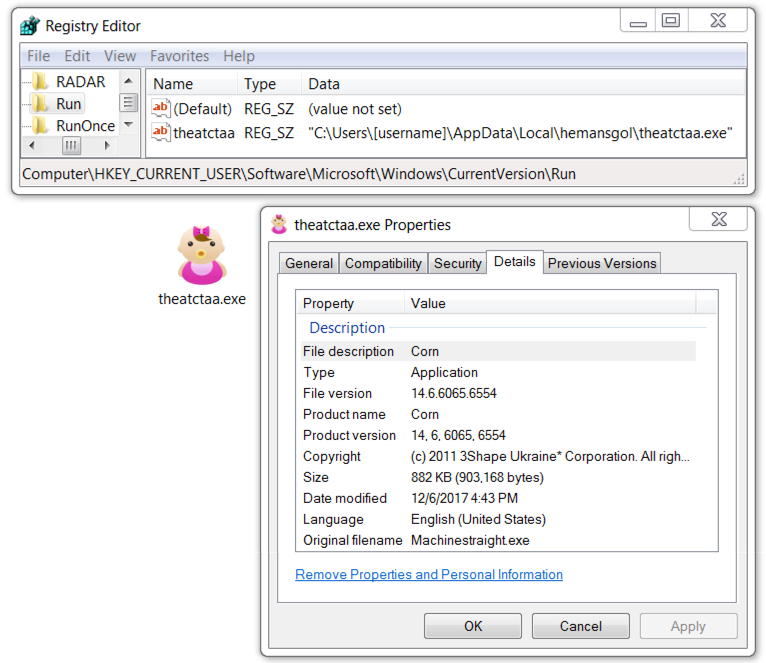Click tree pane scroll left arrow

[32, 145]
